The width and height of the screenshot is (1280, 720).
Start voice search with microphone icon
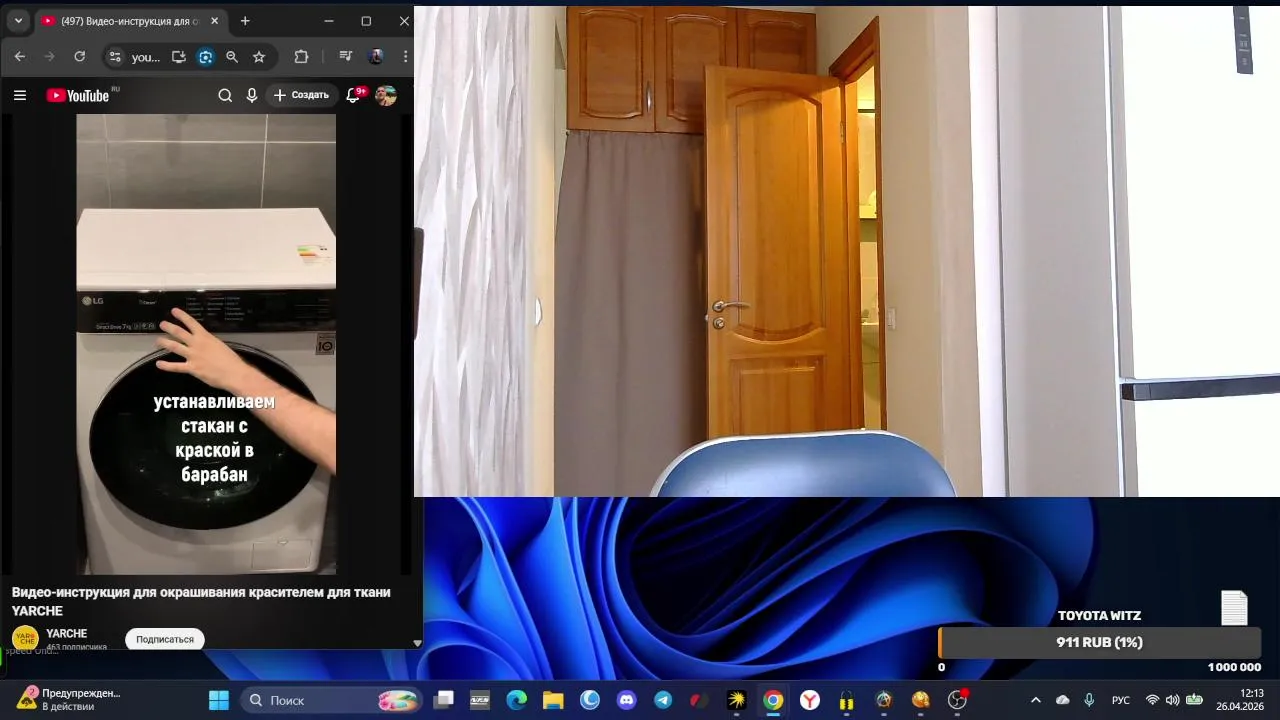(252, 95)
